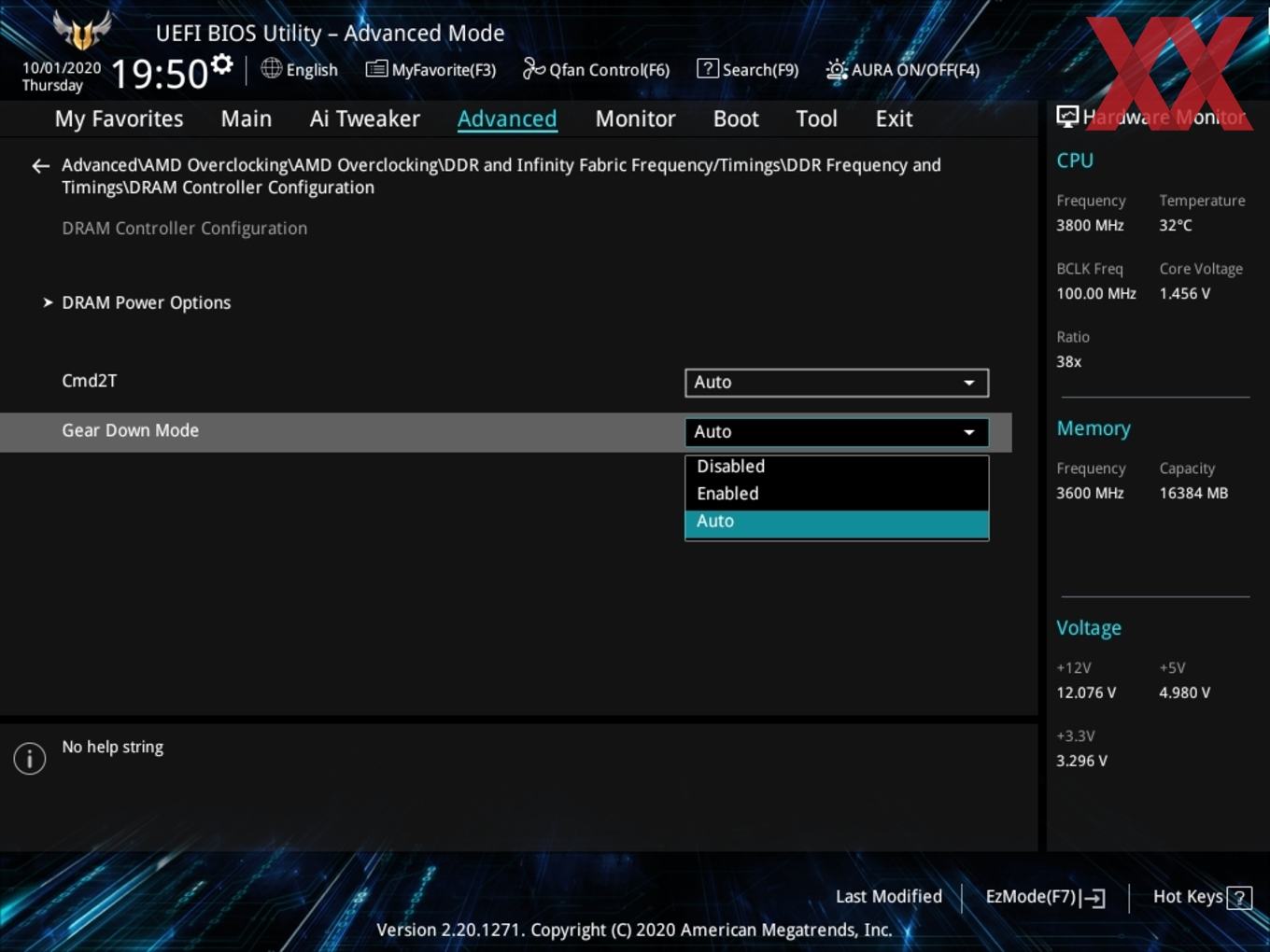Open Search(F9)
This screenshot has width=1270, height=952.
click(x=748, y=70)
